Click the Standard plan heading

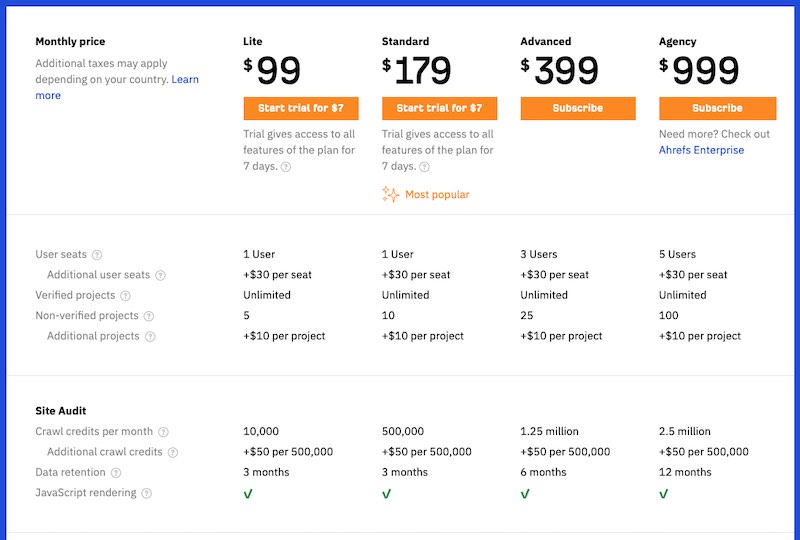click(406, 41)
